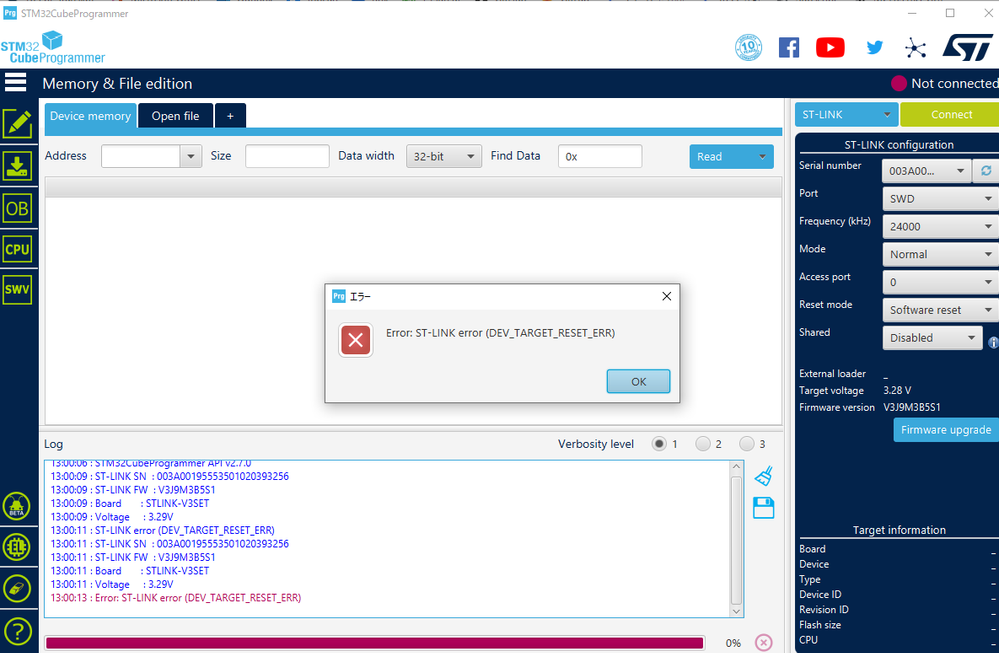Screen dimensions: 999x653
Task: Close the error dialog with X
Action: (666, 296)
